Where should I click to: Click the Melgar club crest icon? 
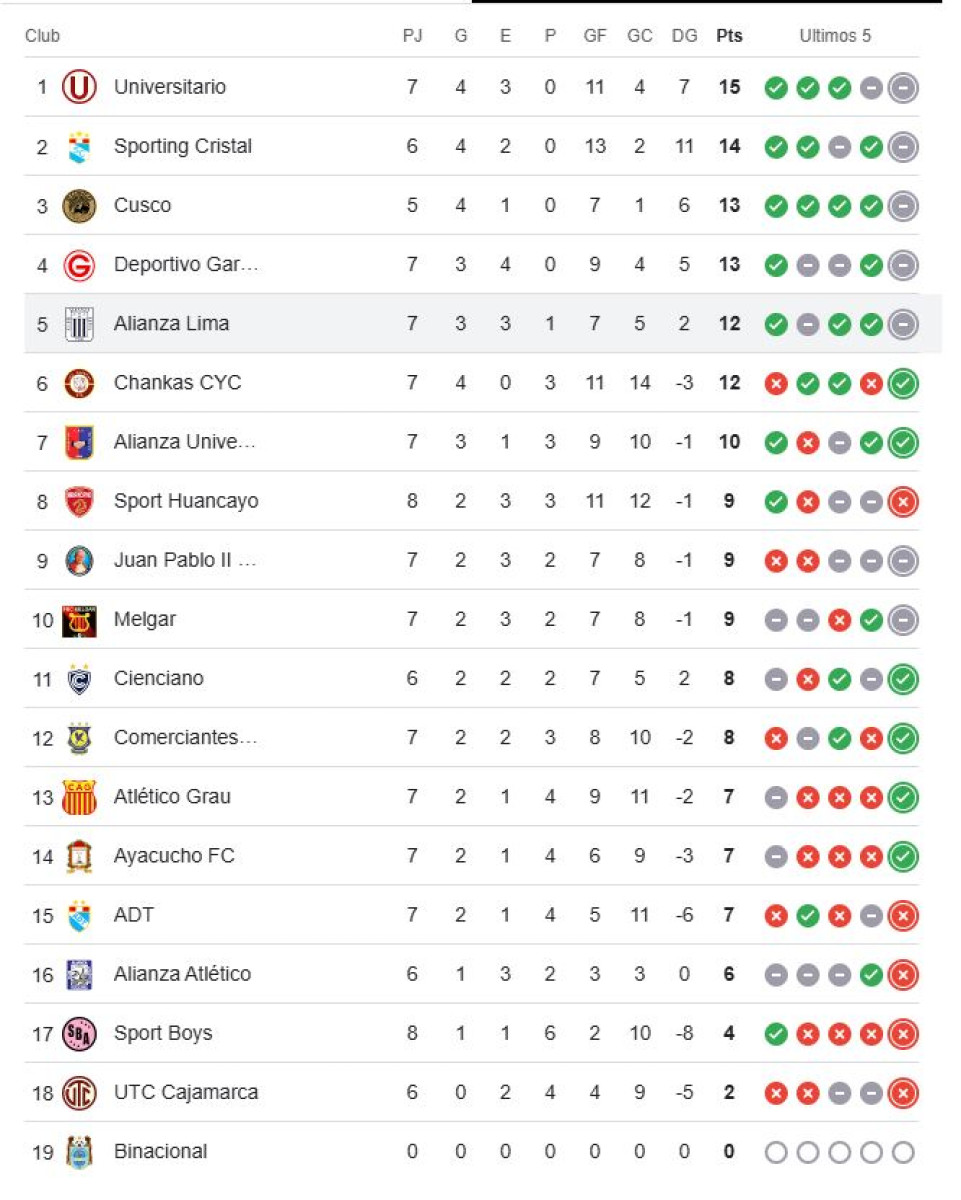pyautogui.click(x=79, y=620)
